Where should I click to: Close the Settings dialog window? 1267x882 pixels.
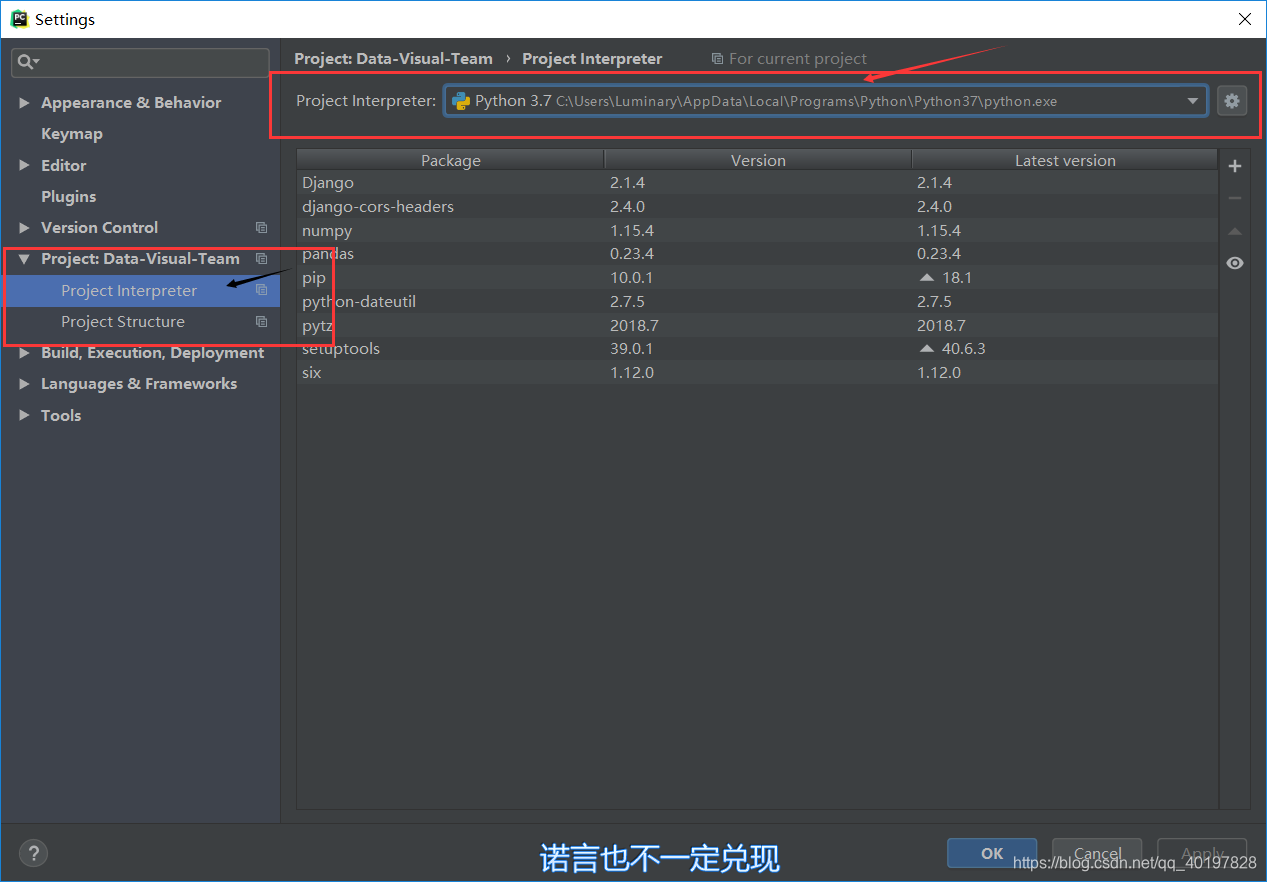point(1244,19)
